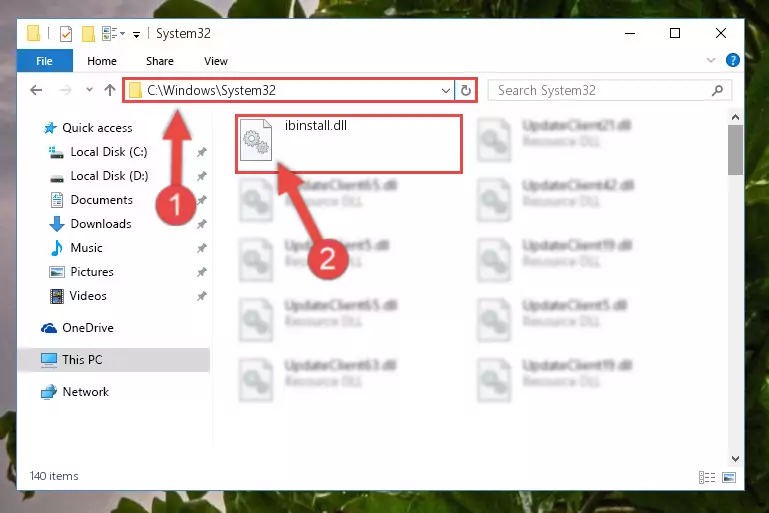
Task: Click the Properties quick access toolbar icon
Action: pyautogui.click(x=66, y=34)
